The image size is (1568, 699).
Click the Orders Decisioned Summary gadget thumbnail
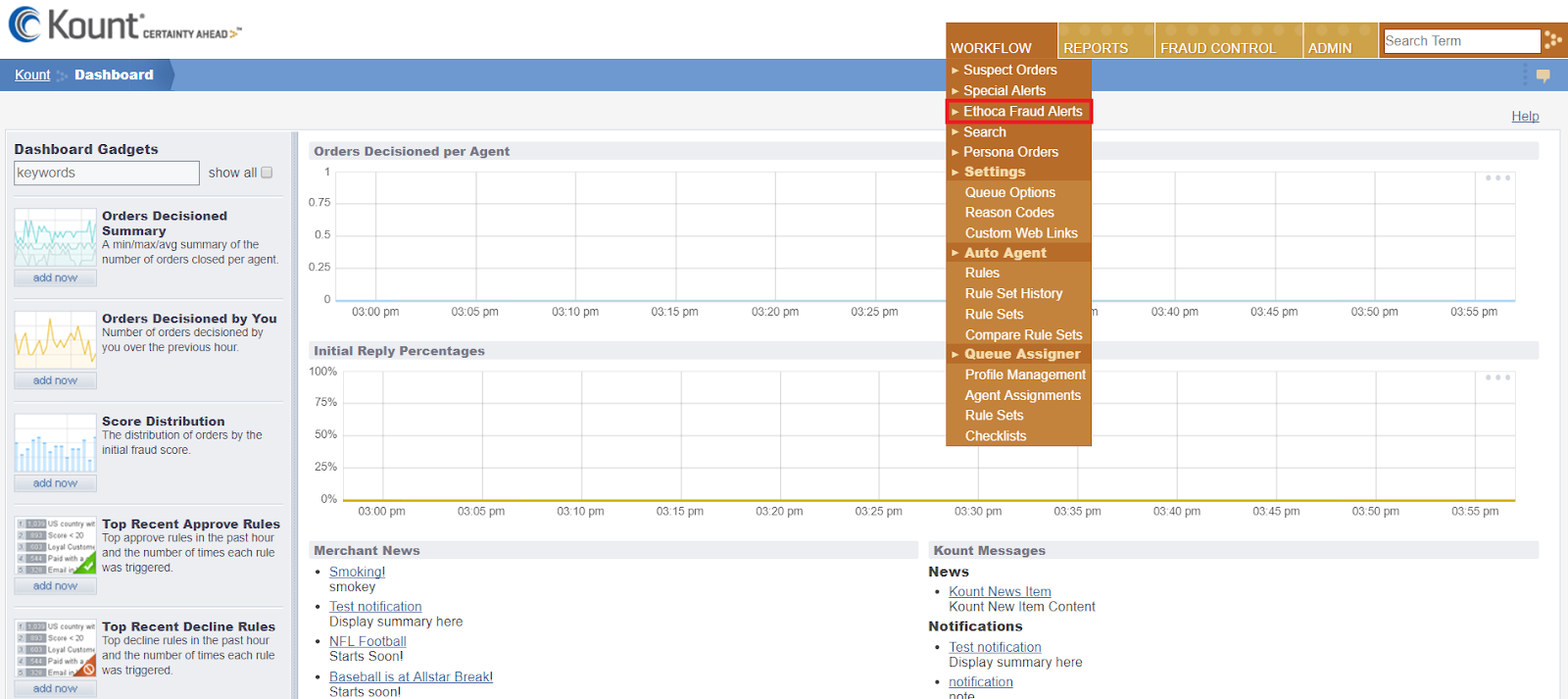pos(56,238)
